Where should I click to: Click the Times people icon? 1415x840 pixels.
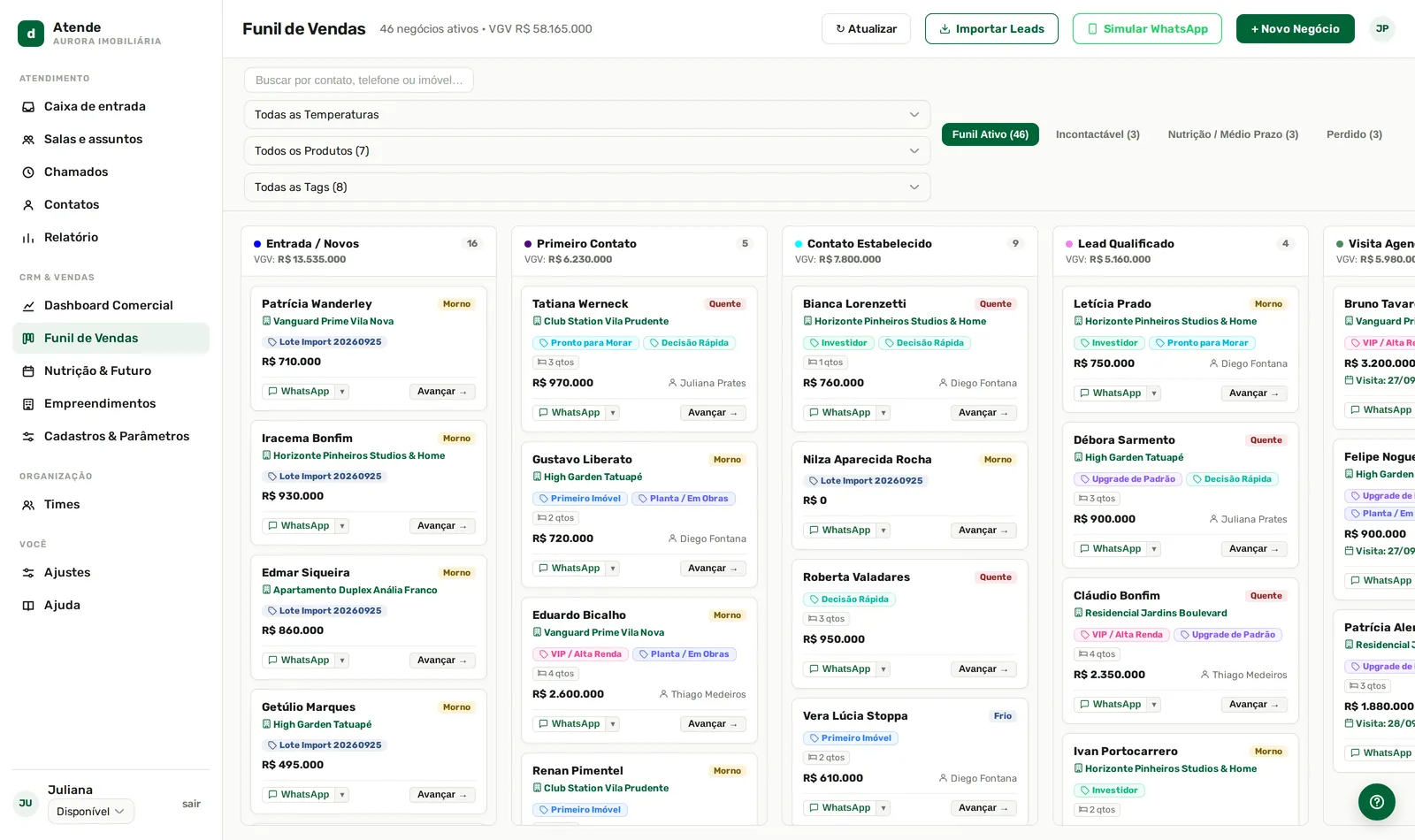click(28, 505)
